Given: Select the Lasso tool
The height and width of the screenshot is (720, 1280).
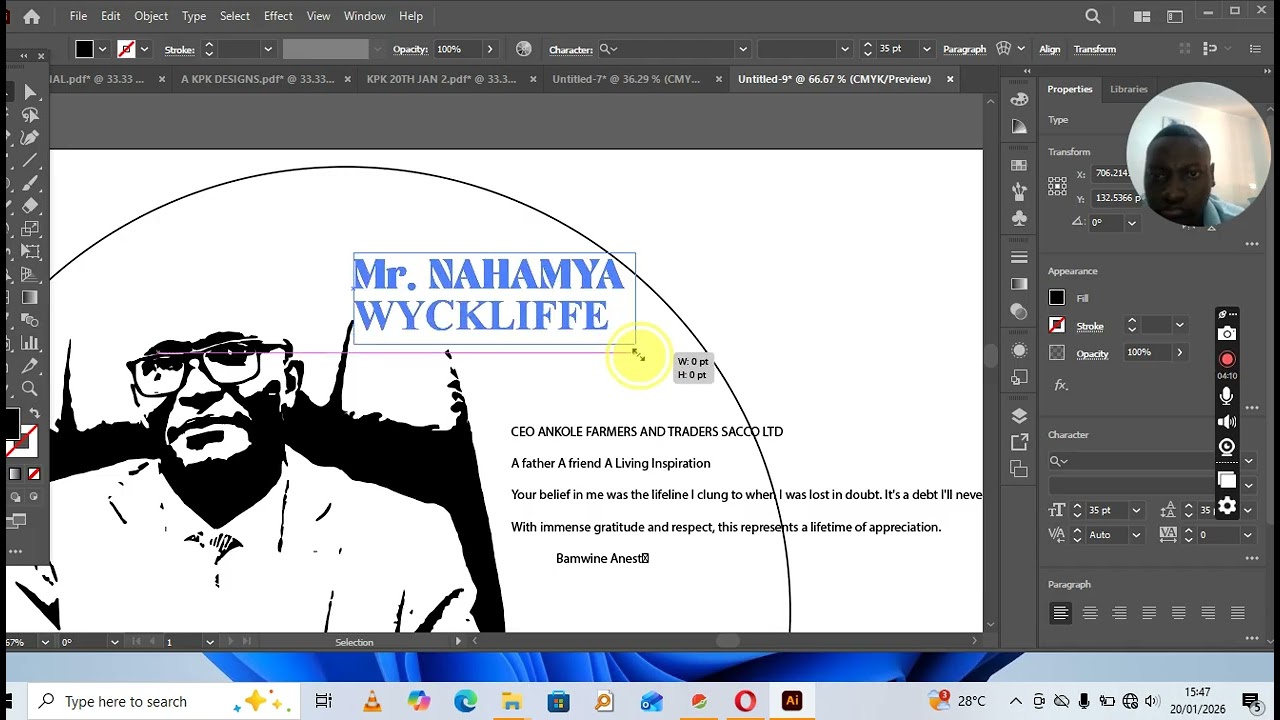Looking at the screenshot, I should click(30, 115).
